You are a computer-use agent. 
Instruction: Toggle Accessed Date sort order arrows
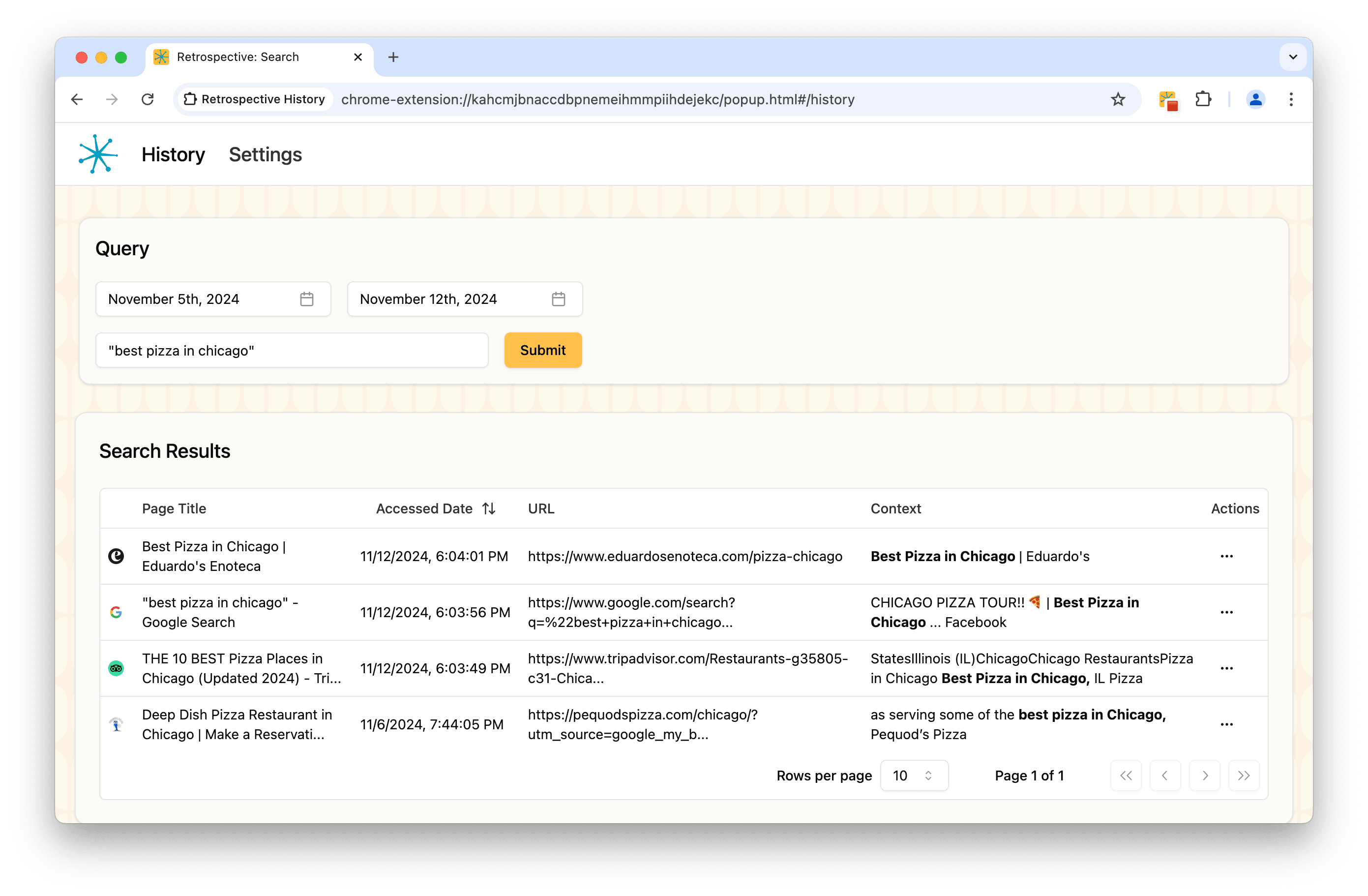coord(489,508)
